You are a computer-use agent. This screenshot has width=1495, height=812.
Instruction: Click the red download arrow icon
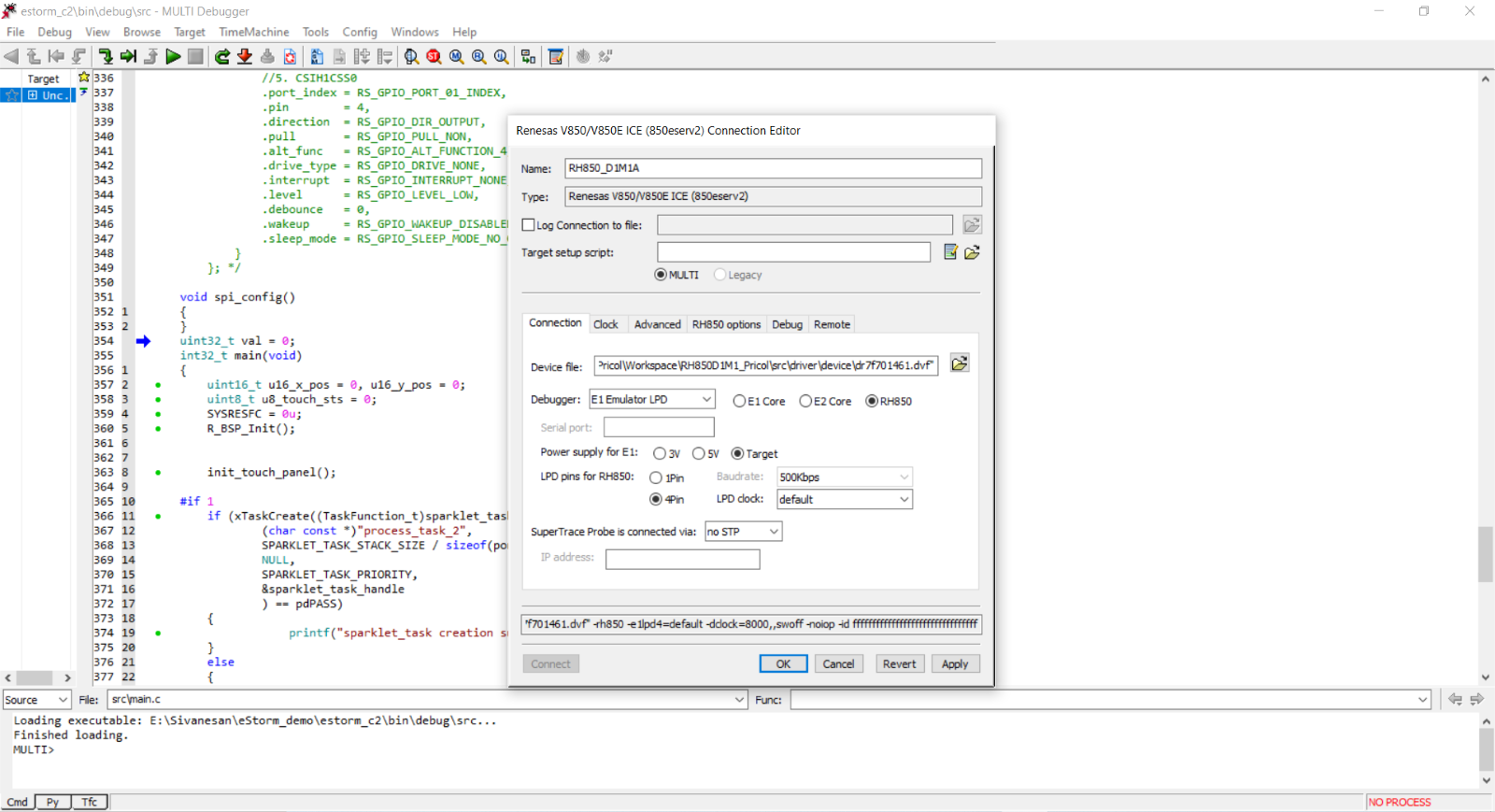[245, 56]
